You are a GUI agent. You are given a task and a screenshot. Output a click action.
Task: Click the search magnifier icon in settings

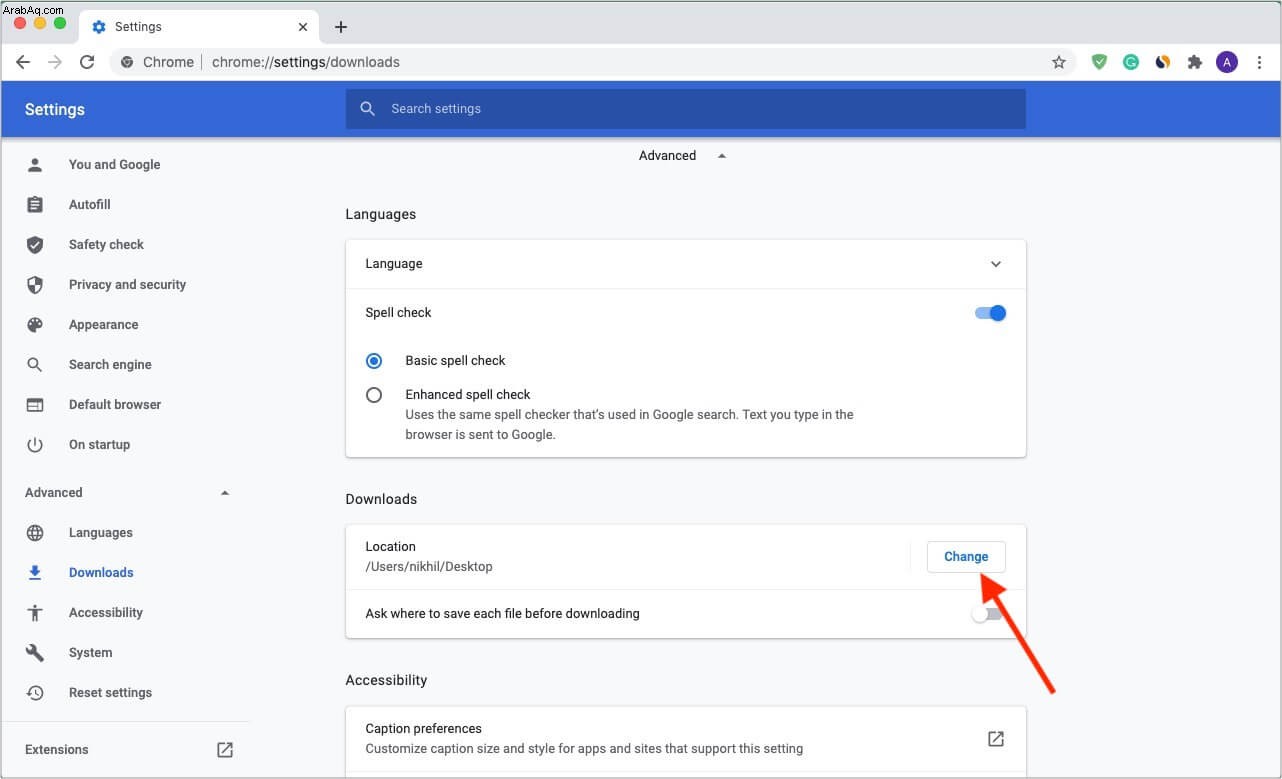[368, 109]
